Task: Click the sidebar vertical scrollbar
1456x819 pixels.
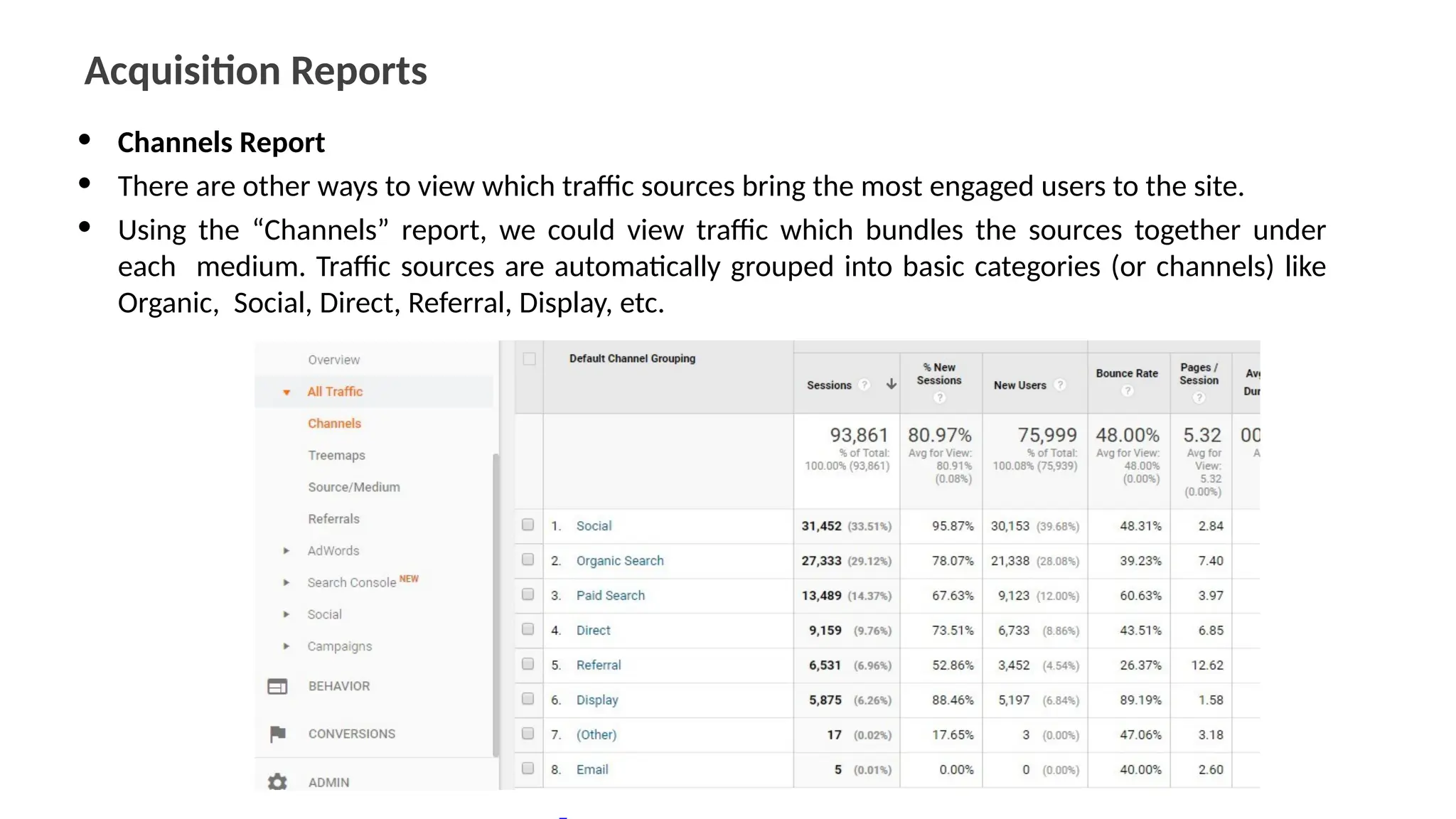Action: point(496,605)
